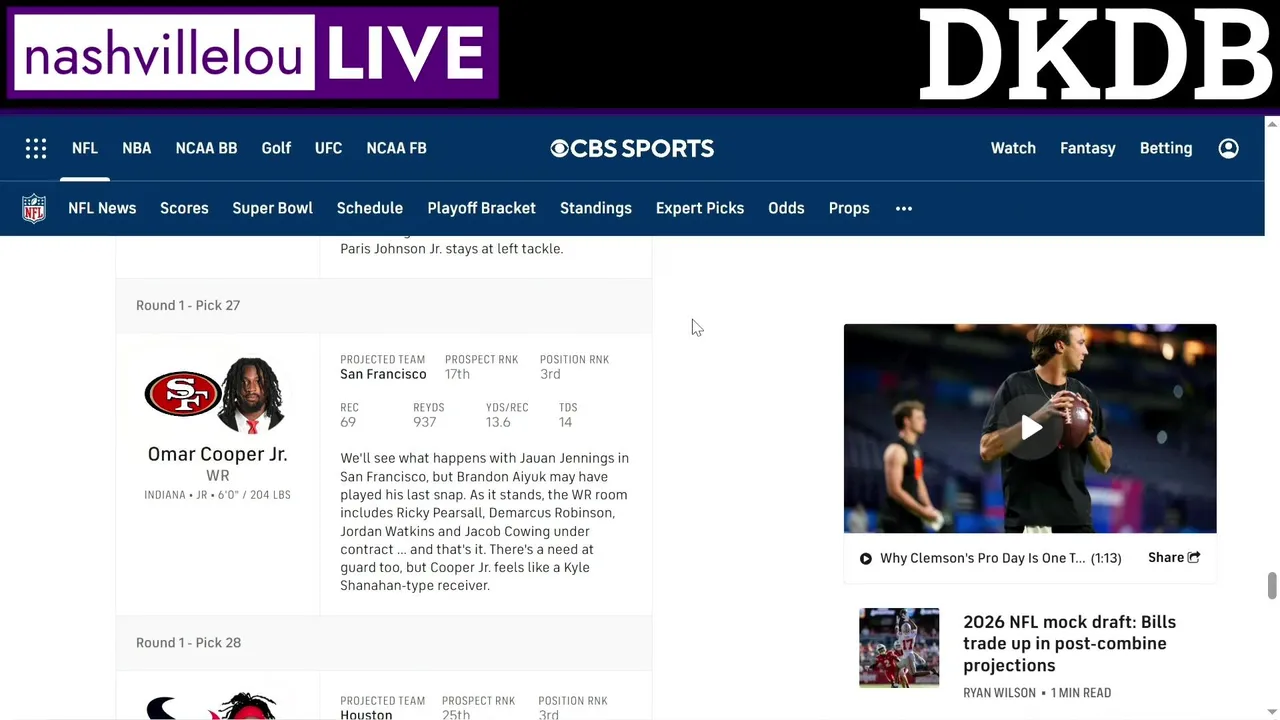This screenshot has width=1280, height=720.
Task: Expand the more options ellipsis menu
Action: 904,208
